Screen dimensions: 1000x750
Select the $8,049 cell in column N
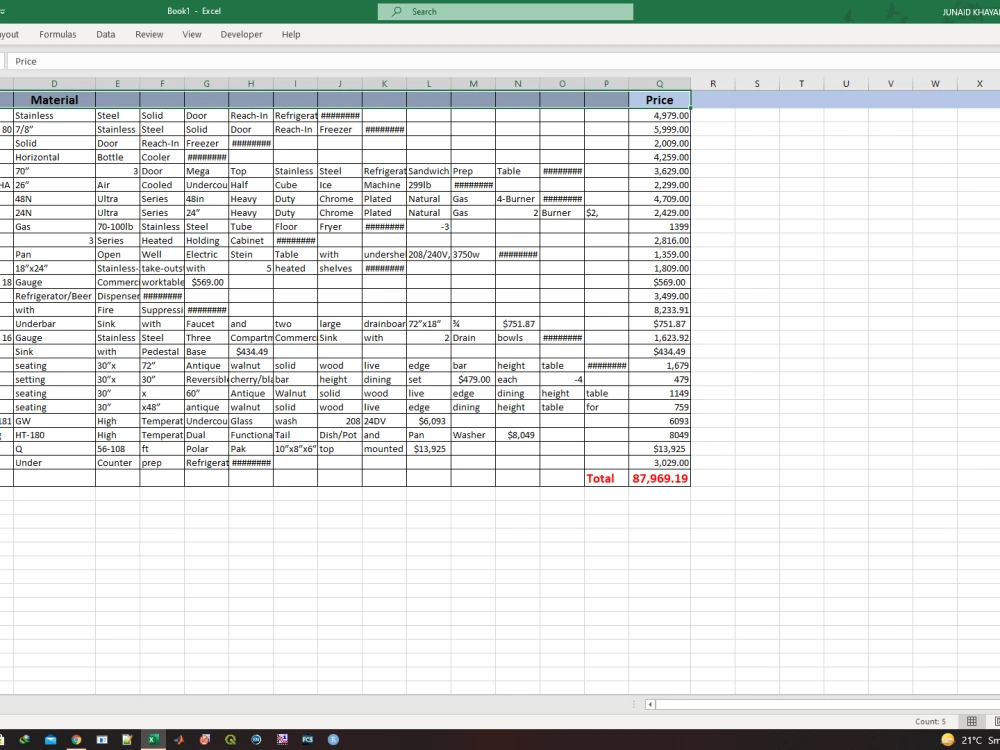point(517,435)
